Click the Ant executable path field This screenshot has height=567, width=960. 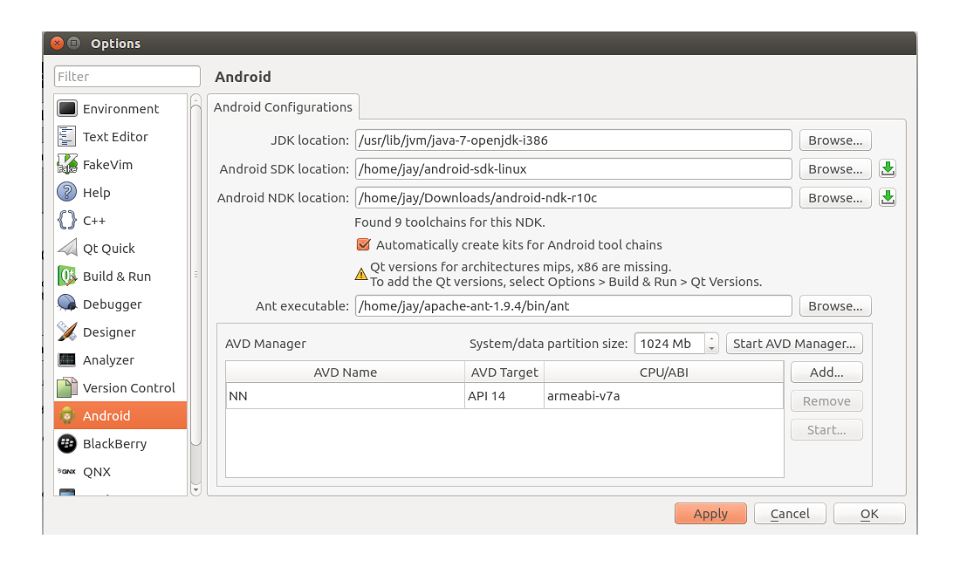[573, 306]
